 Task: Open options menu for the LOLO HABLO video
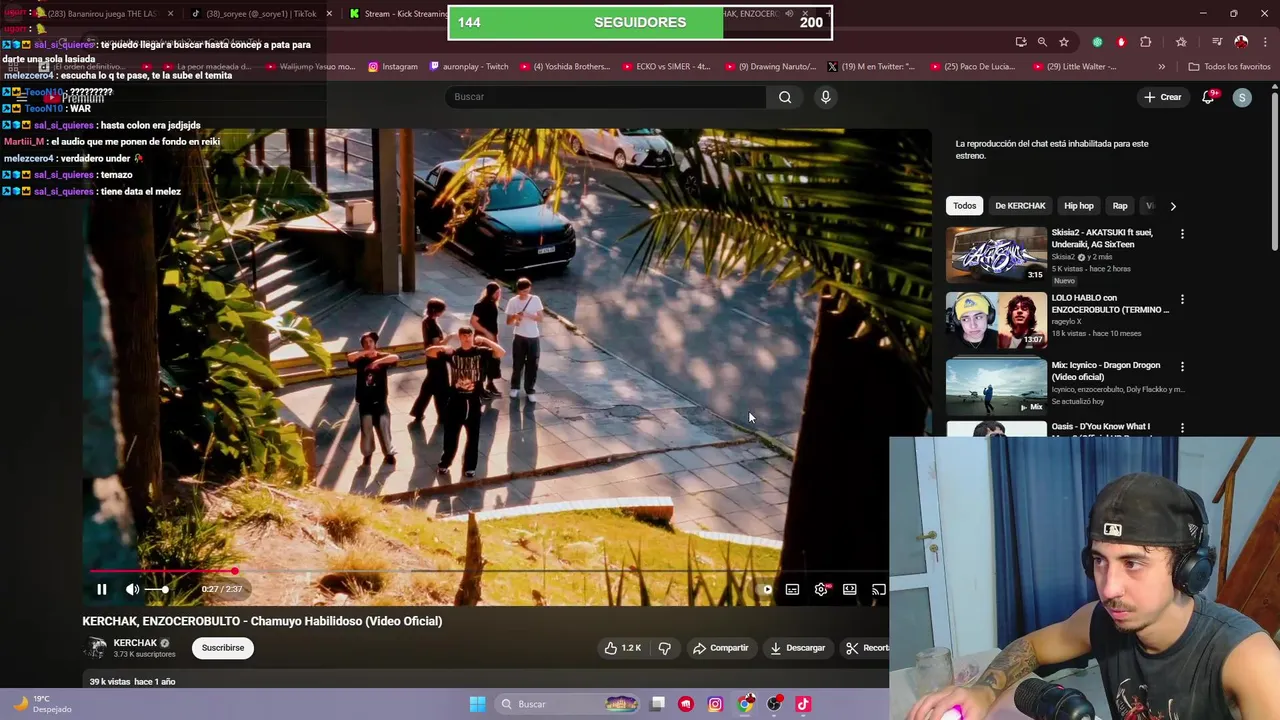click(x=1182, y=299)
